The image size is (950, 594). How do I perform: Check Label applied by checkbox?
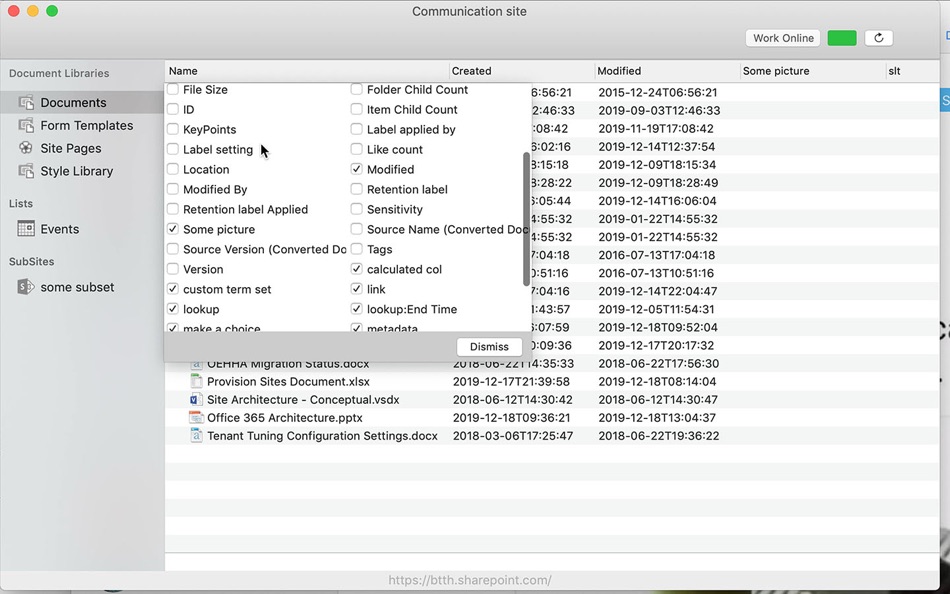click(x=356, y=129)
